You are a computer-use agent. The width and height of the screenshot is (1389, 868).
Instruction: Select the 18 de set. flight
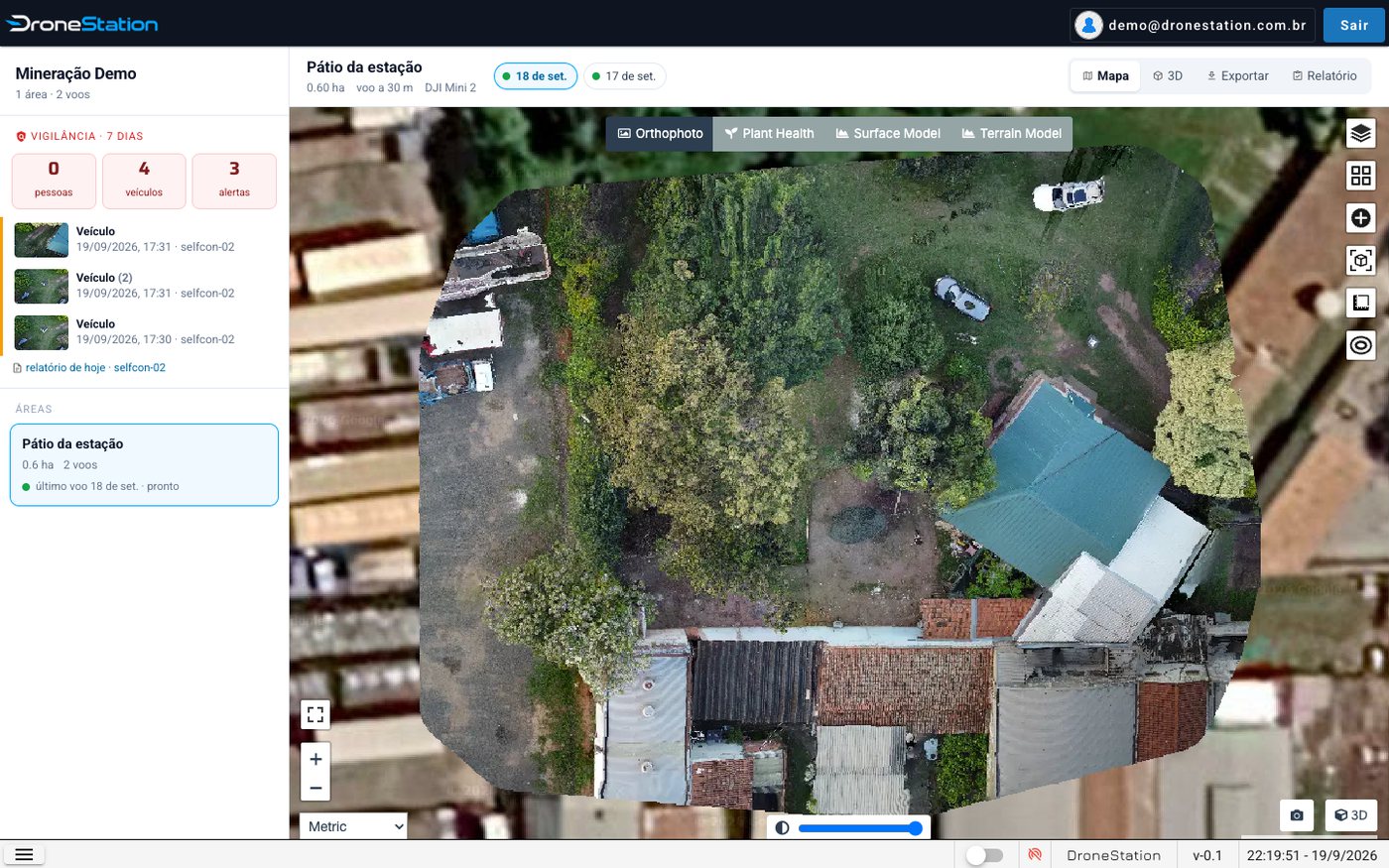pos(536,76)
